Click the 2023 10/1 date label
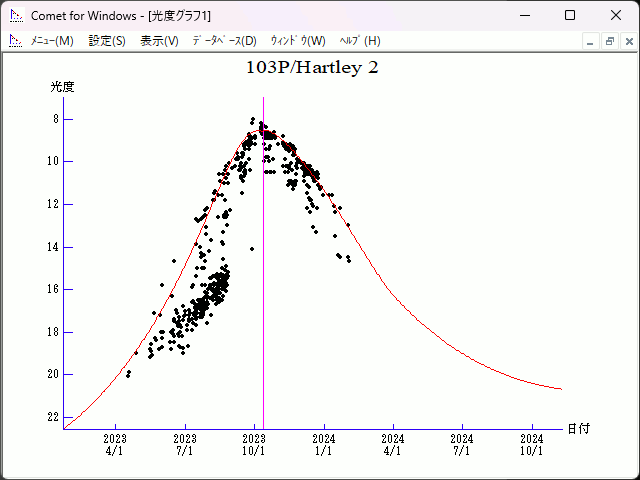 [x=254, y=445]
